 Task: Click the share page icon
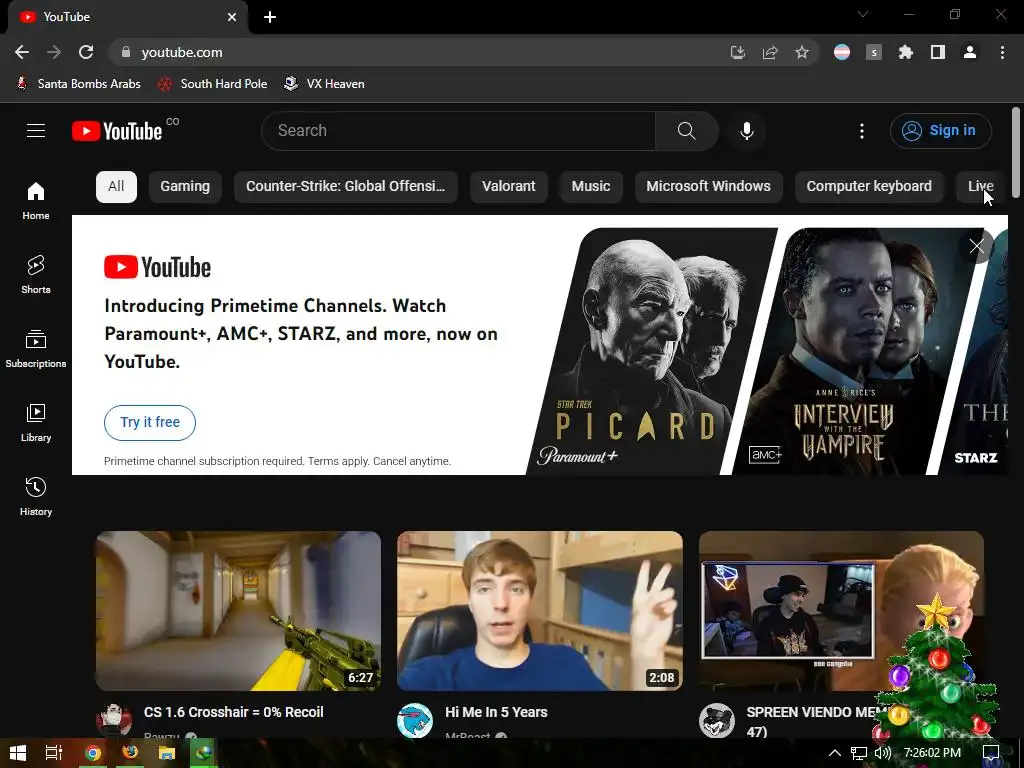pos(770,52)
